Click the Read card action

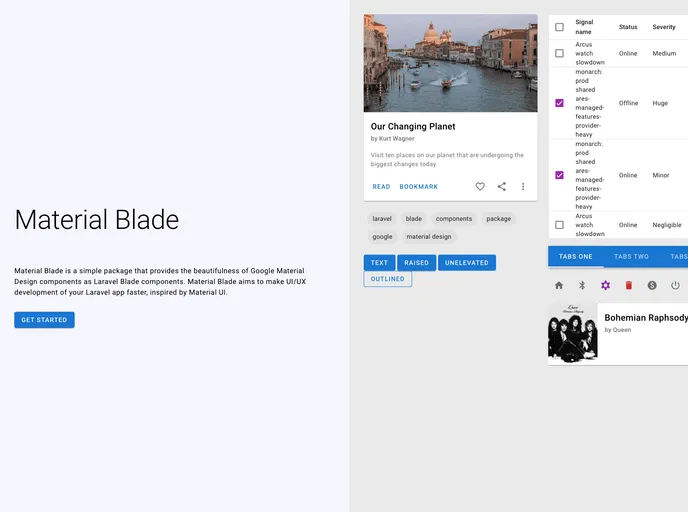381,186
